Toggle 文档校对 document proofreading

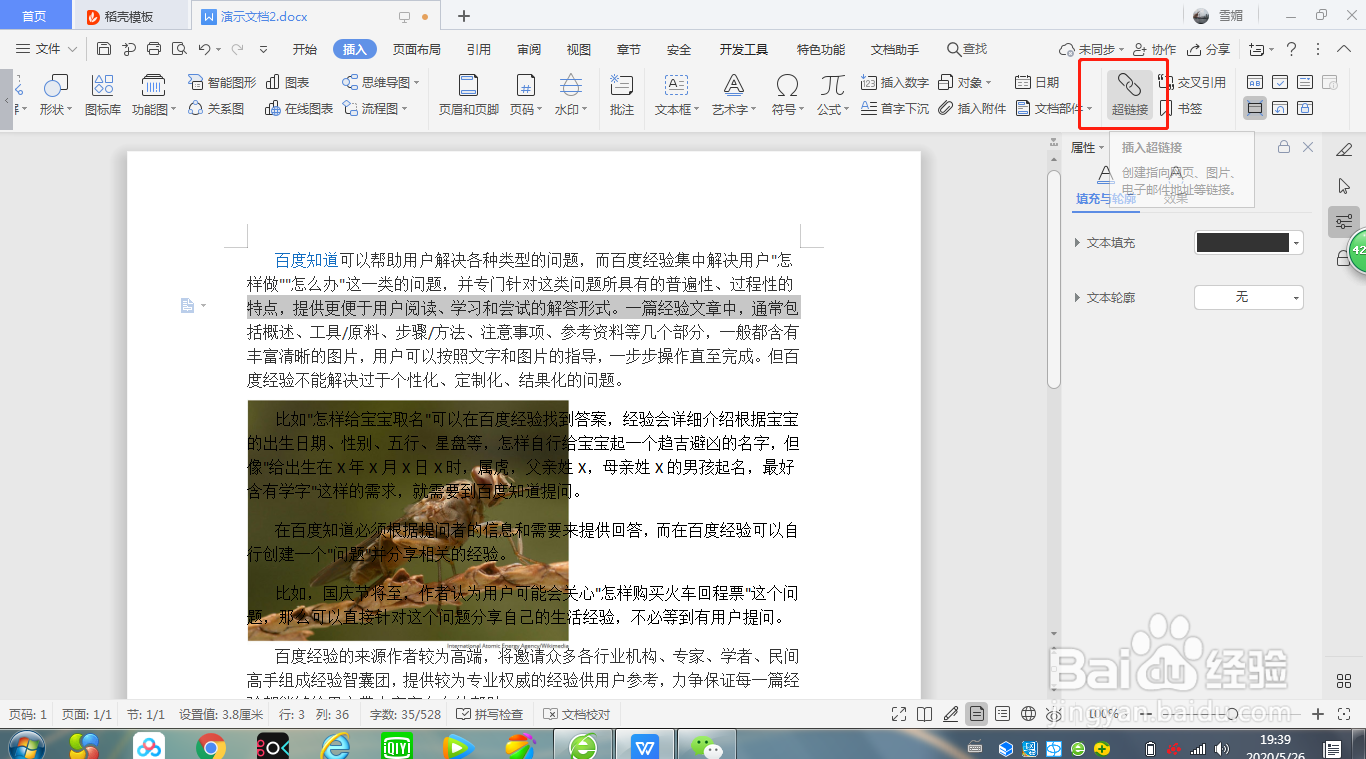click(x=576, y=714)
